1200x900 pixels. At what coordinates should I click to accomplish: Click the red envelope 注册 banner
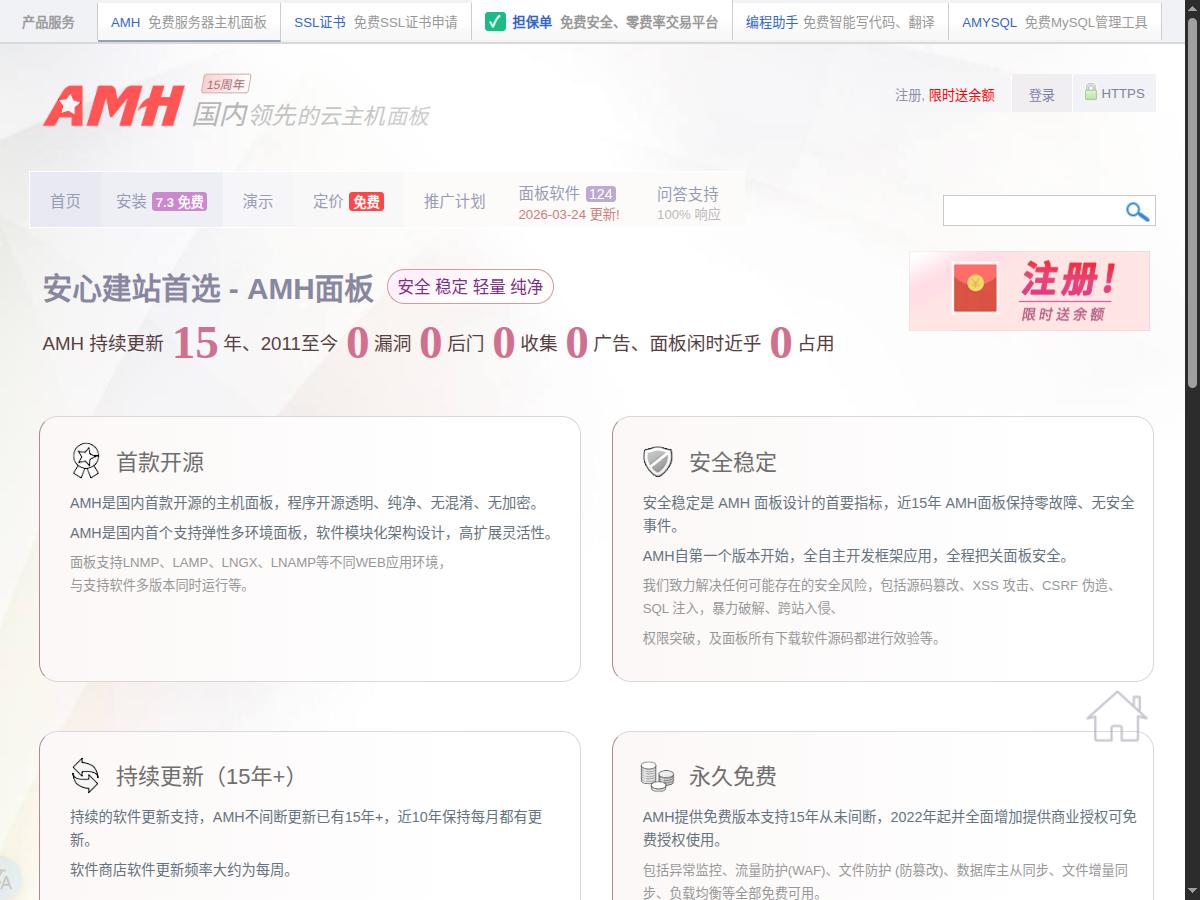pos(1029,291)
